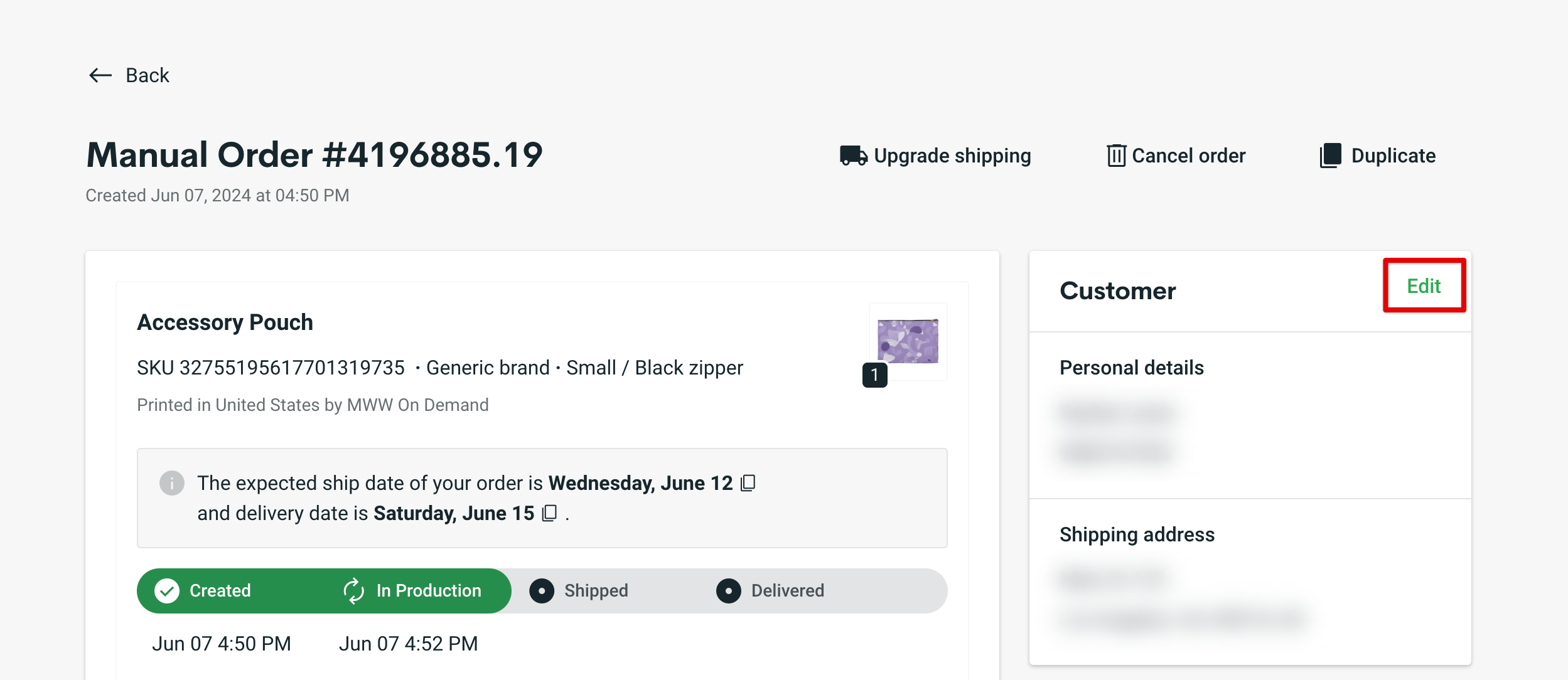This screenshot has height=680, width=1568.
Task: Open the Accessory Pouch product thumbnail
Action: (907, 341)
